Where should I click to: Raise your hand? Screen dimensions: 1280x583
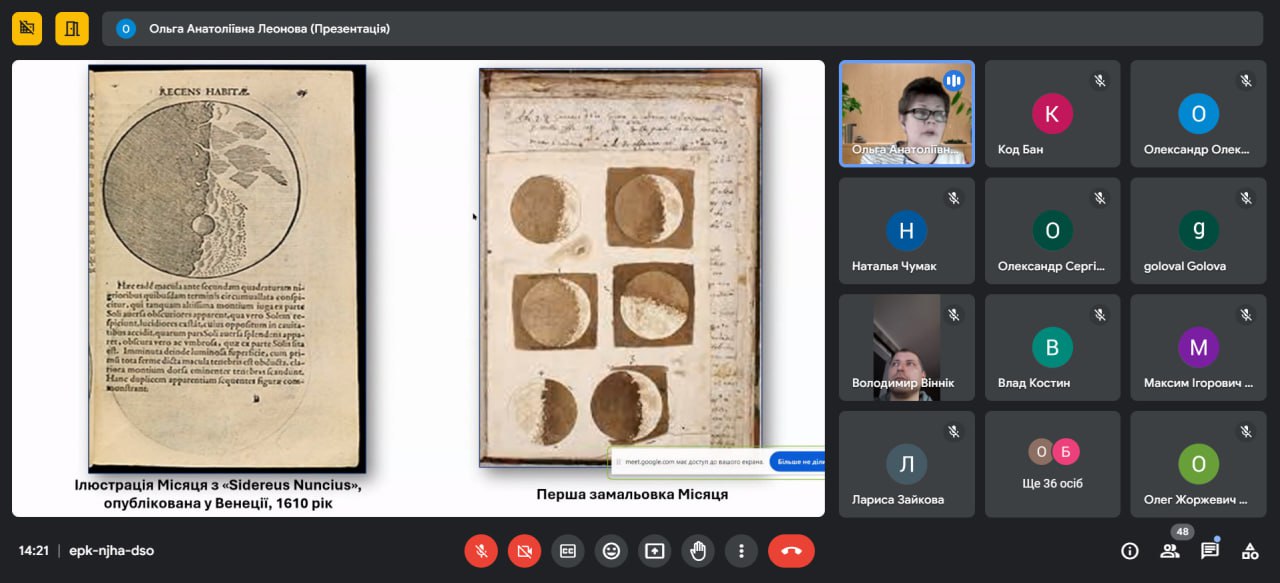click(698, 550)
